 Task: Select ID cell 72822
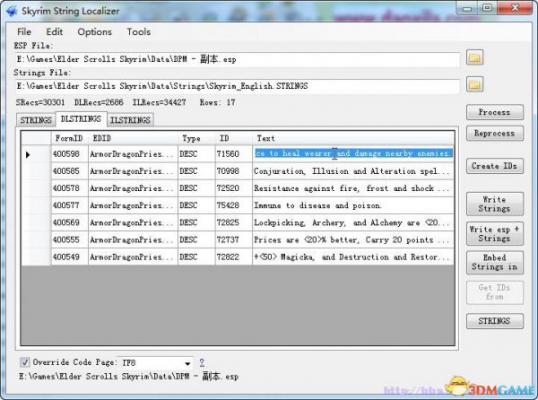click(234, 257)
